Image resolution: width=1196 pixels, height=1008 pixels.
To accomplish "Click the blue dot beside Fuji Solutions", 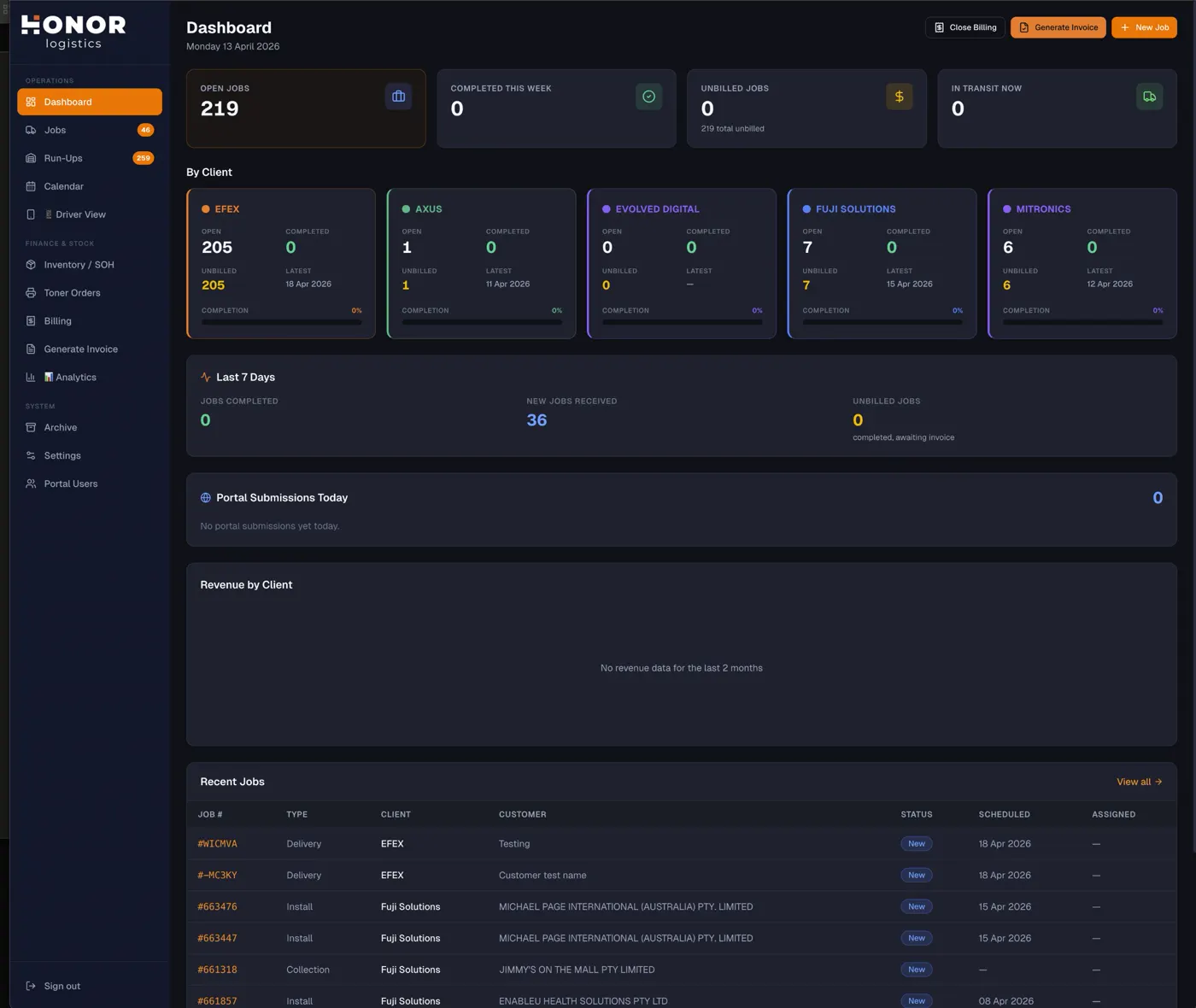I will tap(806, 209).
